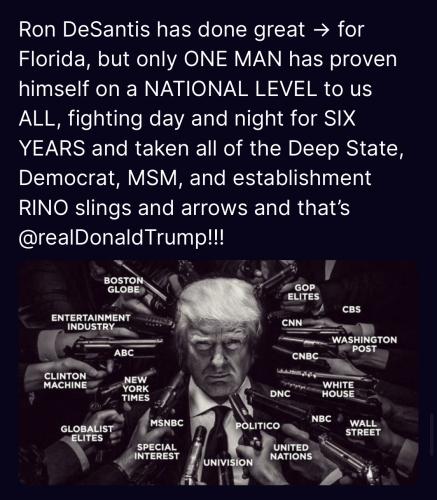Click the 'UNITED NATIONS' label
The height and width of the screenshot is (500, 437).
[x=291, y=452]
